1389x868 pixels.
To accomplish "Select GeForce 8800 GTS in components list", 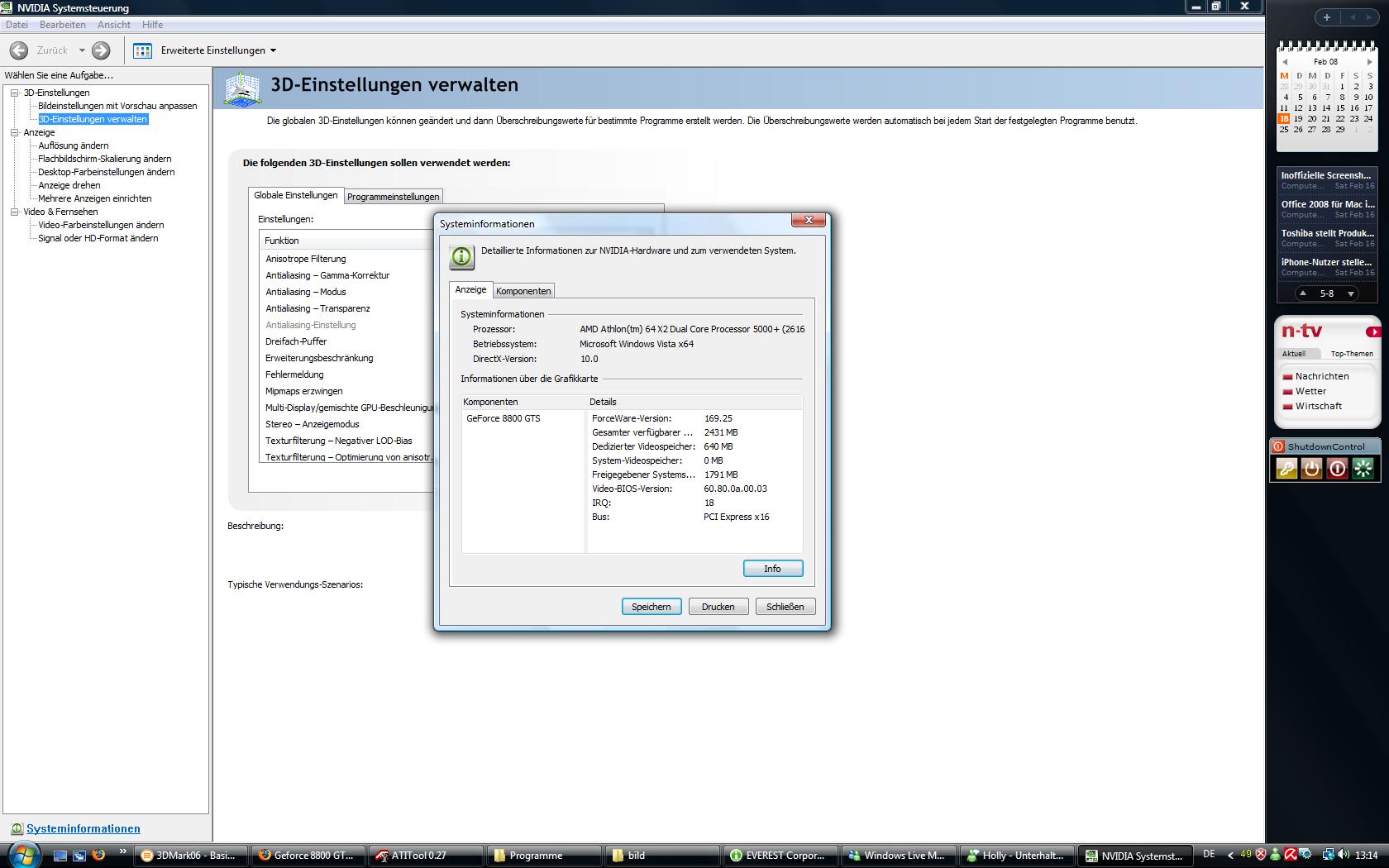I will point(504,418).
